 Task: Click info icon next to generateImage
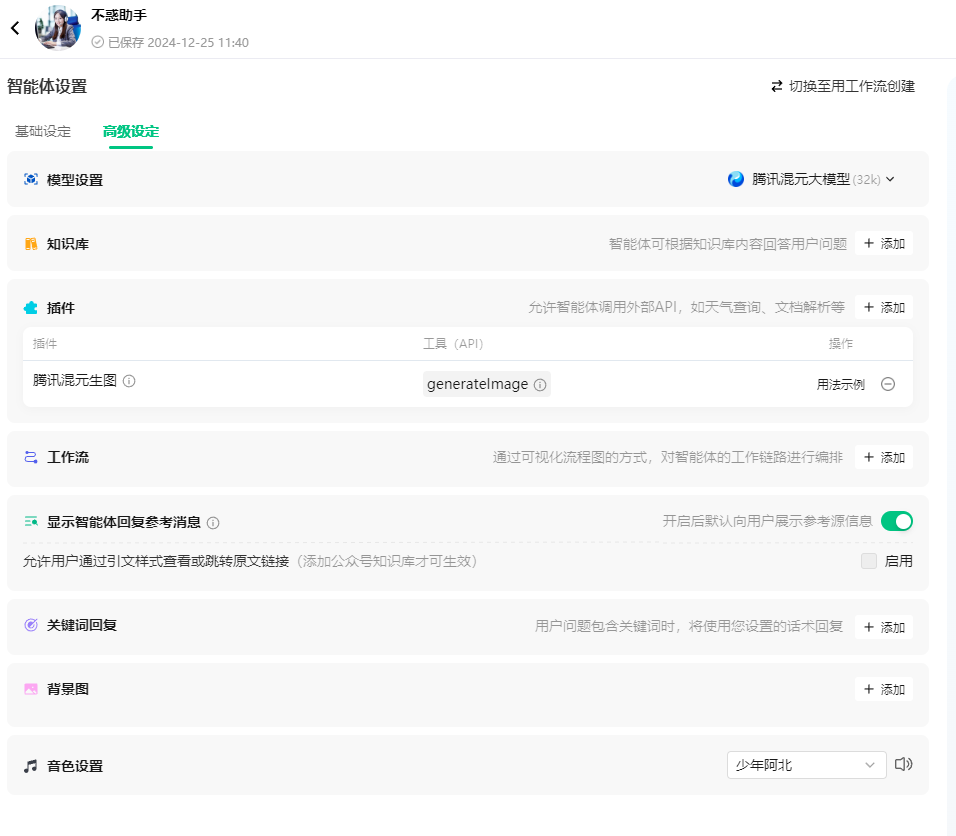pyautogui.click(x=540, y=385)
